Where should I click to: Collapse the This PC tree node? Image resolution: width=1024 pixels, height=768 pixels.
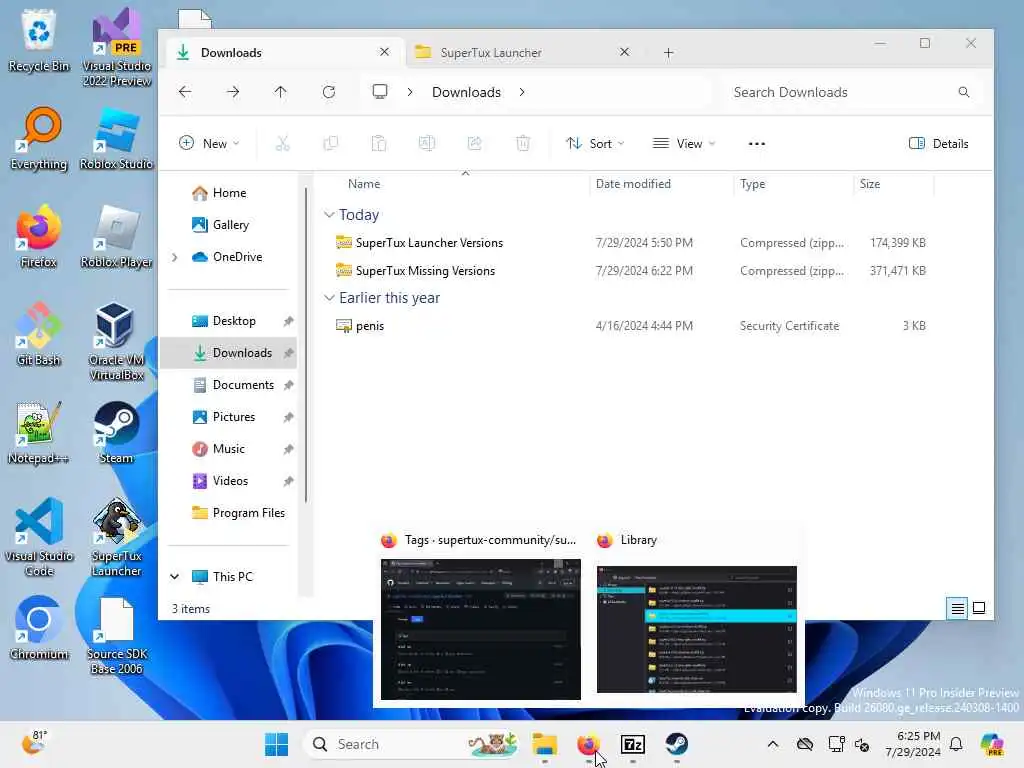point(174,577)
